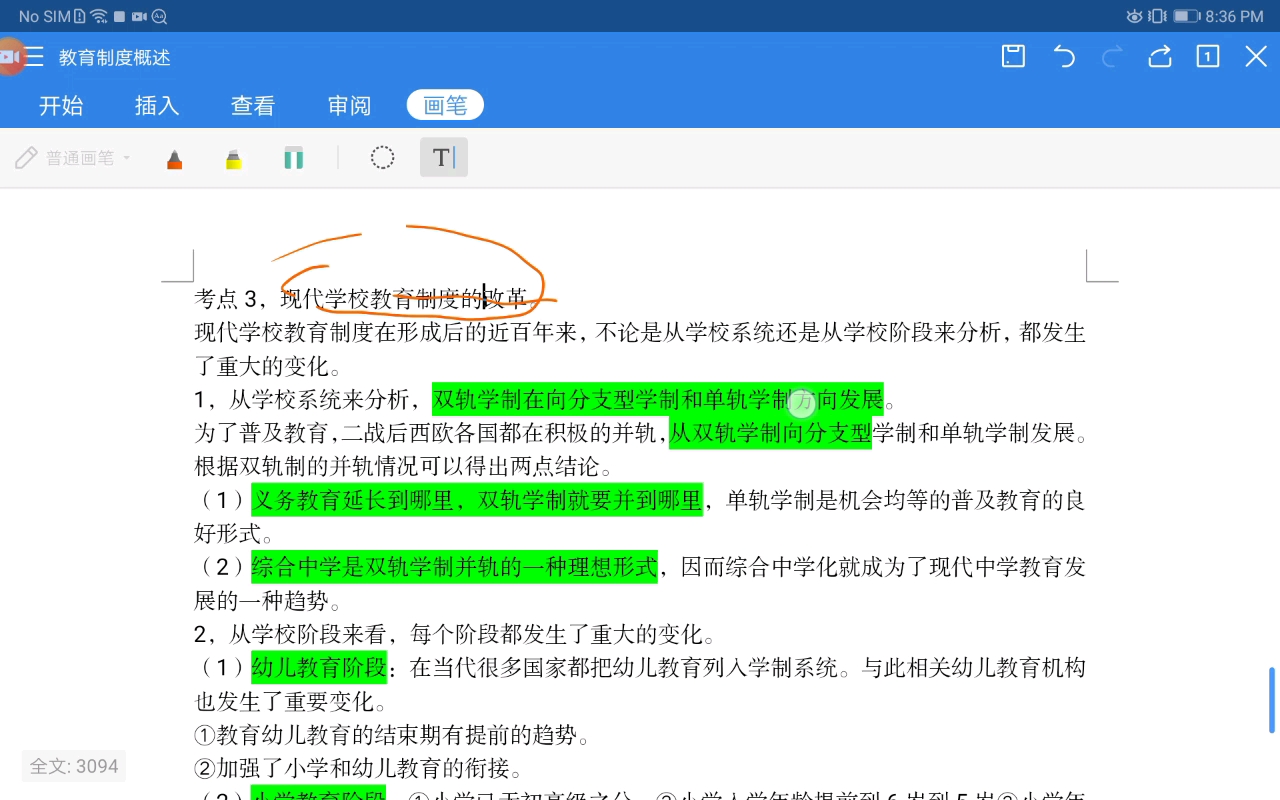The width and height of the screenshot is (1280, 800).
Task: Toggle the text input T tool
Action: coord(444,157)
